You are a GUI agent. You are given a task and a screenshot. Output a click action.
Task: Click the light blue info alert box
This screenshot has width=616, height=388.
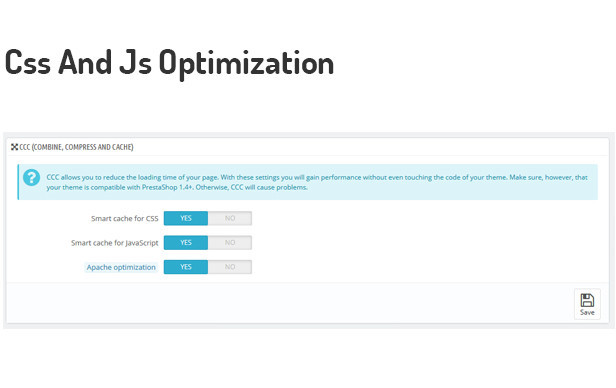click(x=308, y=182)
